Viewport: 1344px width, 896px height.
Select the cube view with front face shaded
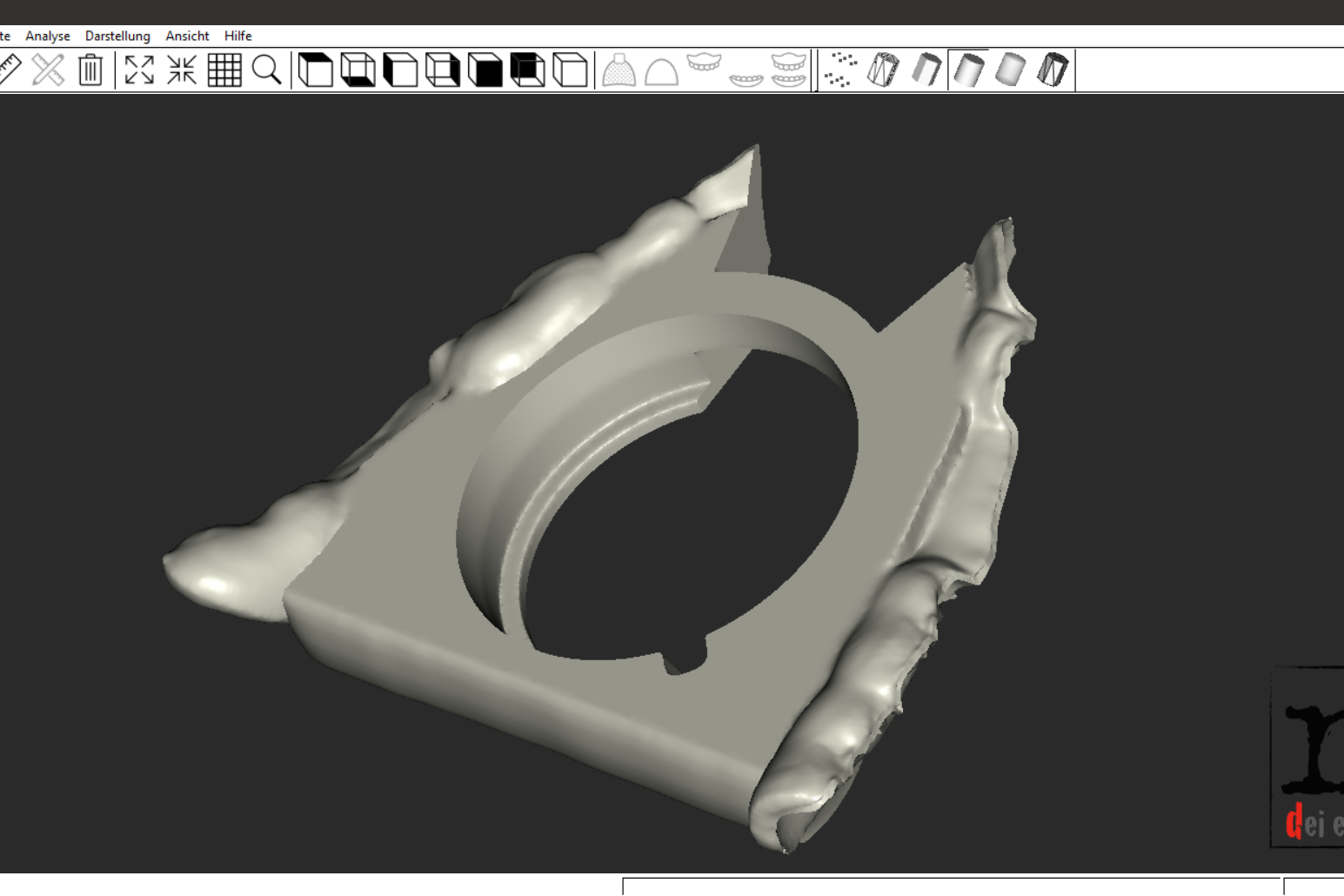pos(485,70)
